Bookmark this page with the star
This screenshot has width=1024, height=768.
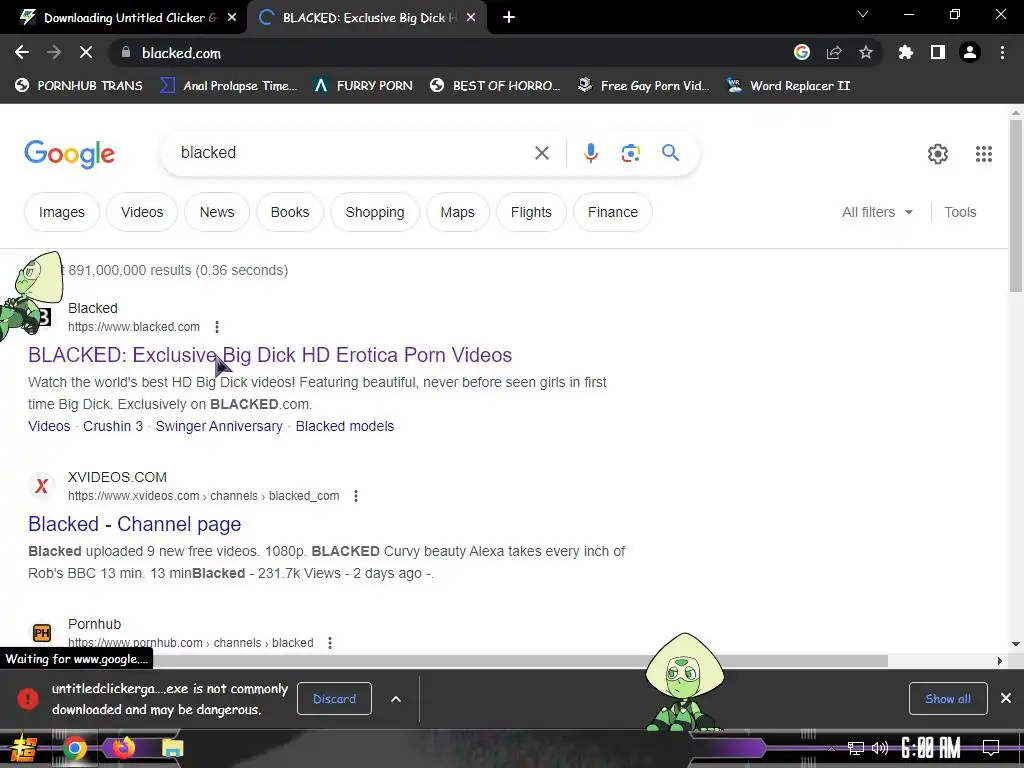pyautogui.click(x=866, y=53)
